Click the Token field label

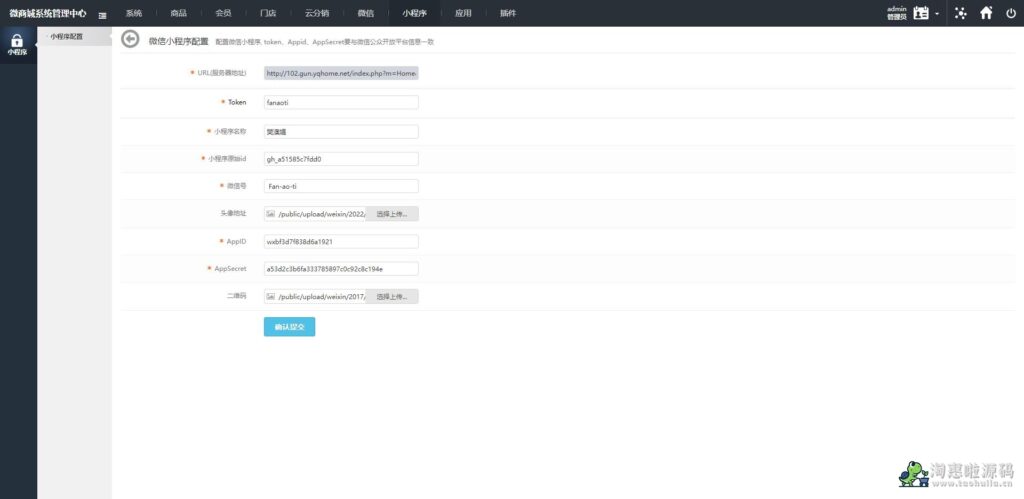[x=237, y=102]
